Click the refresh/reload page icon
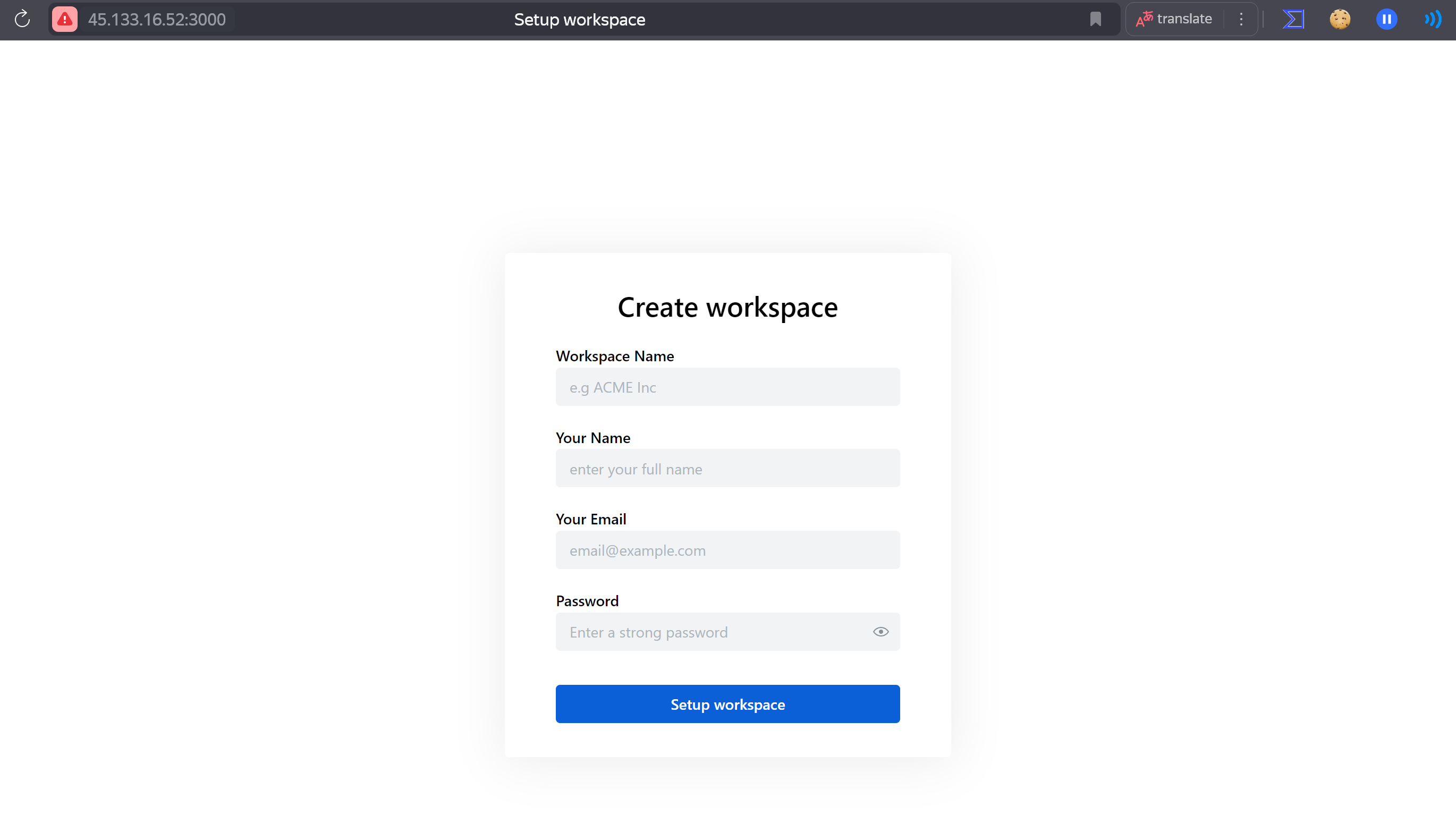The image size is (1456, 832). 22,19
